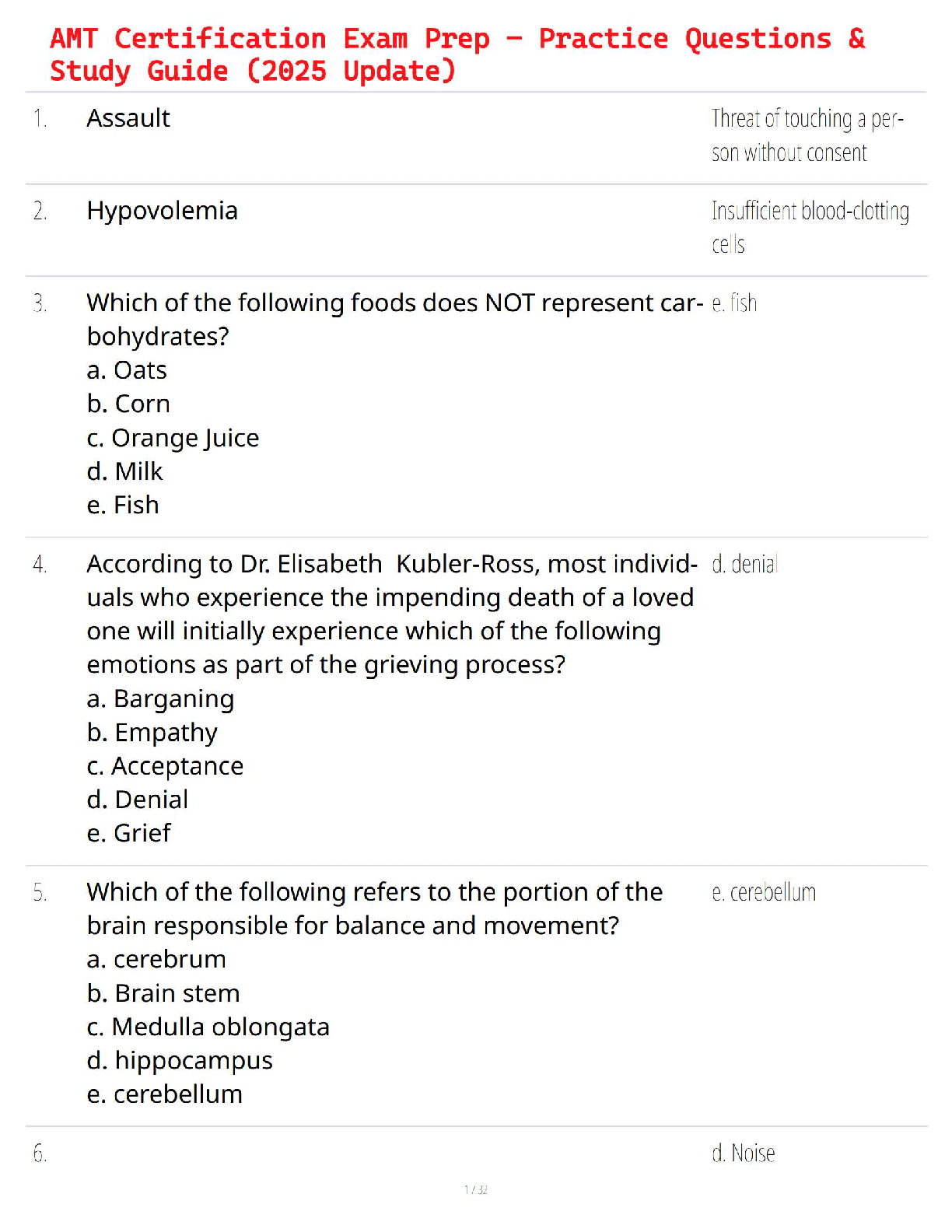Select answer option "c. Medulla oblongata"
This screenshot has height=1232, width=952.
pos(208,1027)
